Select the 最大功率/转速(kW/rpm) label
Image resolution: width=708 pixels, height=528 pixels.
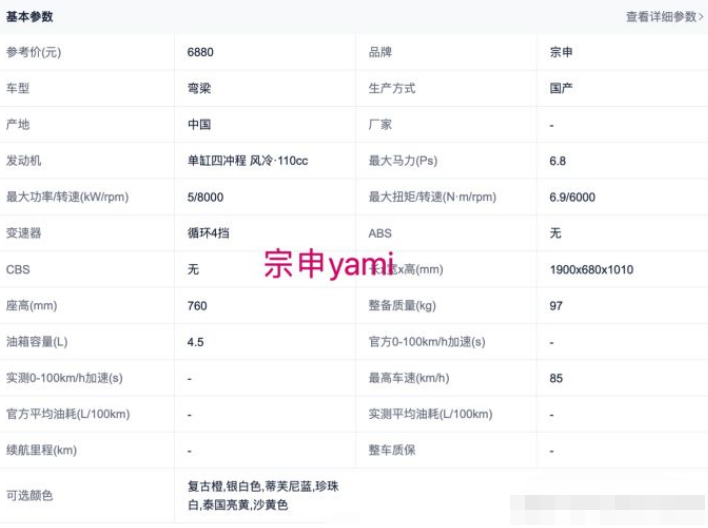[x=67, y=197]
